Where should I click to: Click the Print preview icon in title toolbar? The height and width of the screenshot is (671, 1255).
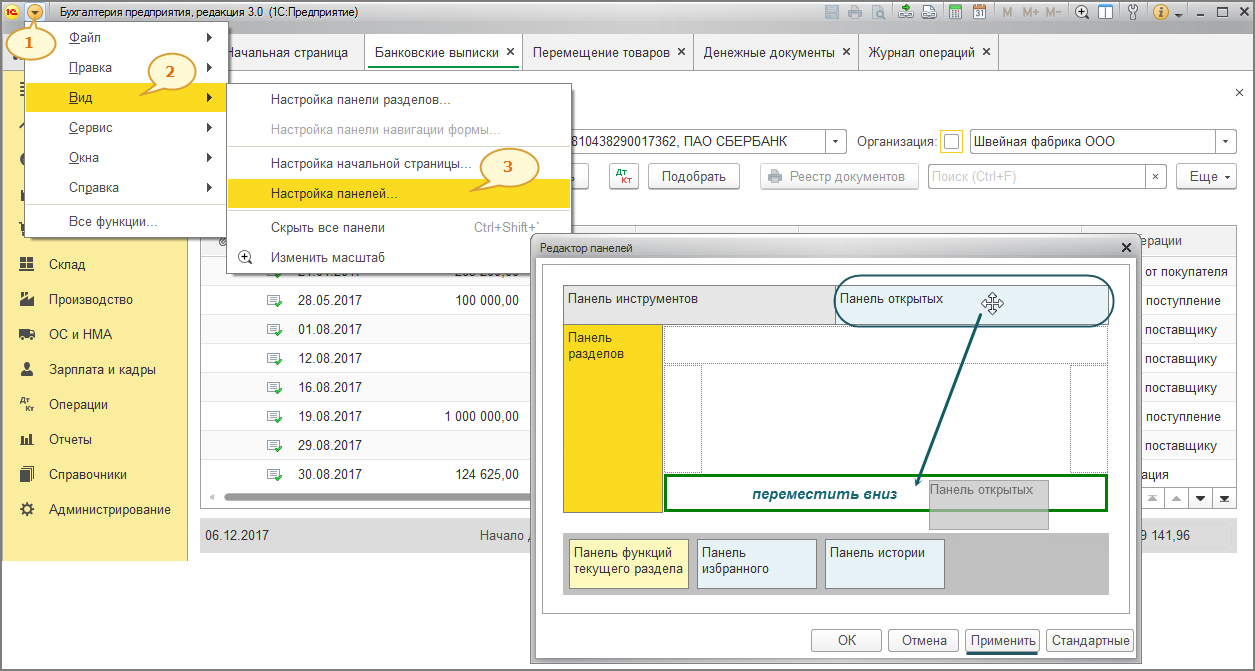(878, 12)
